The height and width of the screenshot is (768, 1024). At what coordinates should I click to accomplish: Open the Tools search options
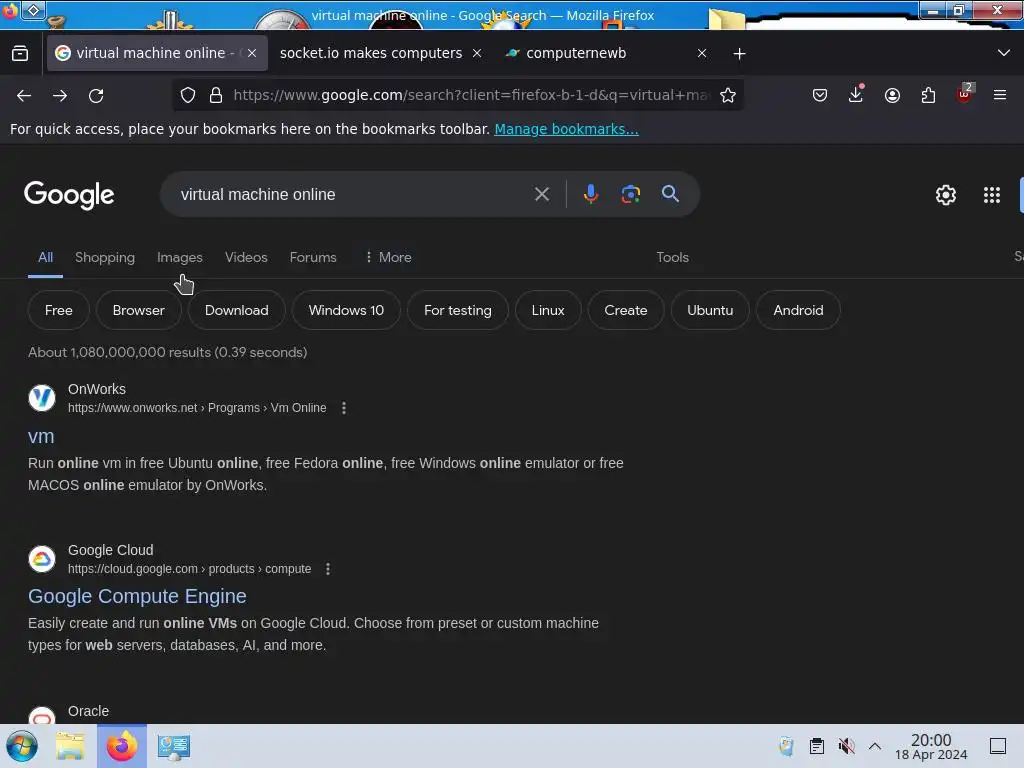672,257
